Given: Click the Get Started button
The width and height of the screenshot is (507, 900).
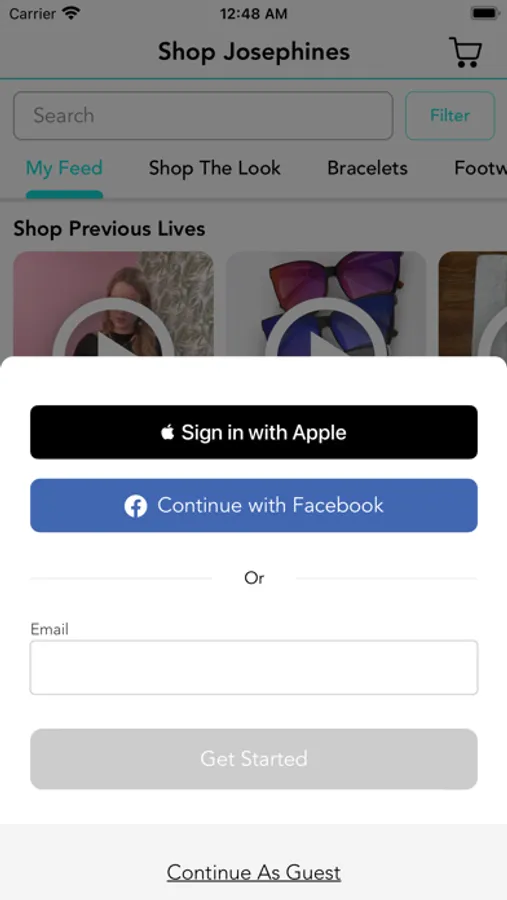Looking at the screenshot, I should click(254, 759).
